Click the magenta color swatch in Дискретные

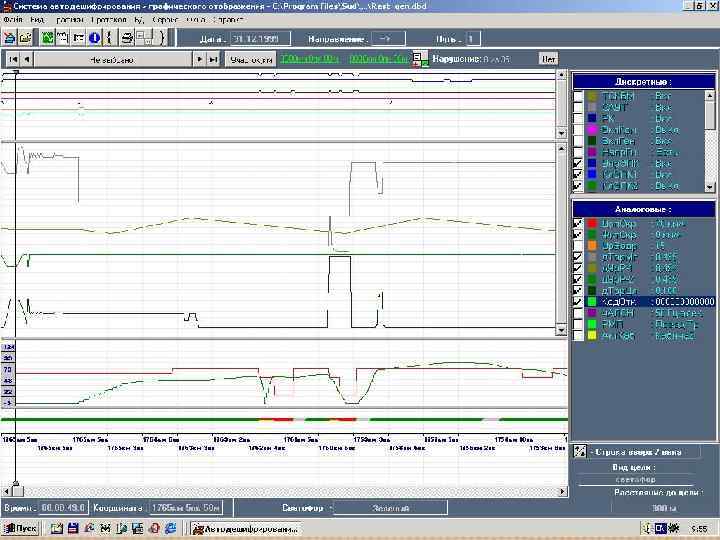[592, 130]
